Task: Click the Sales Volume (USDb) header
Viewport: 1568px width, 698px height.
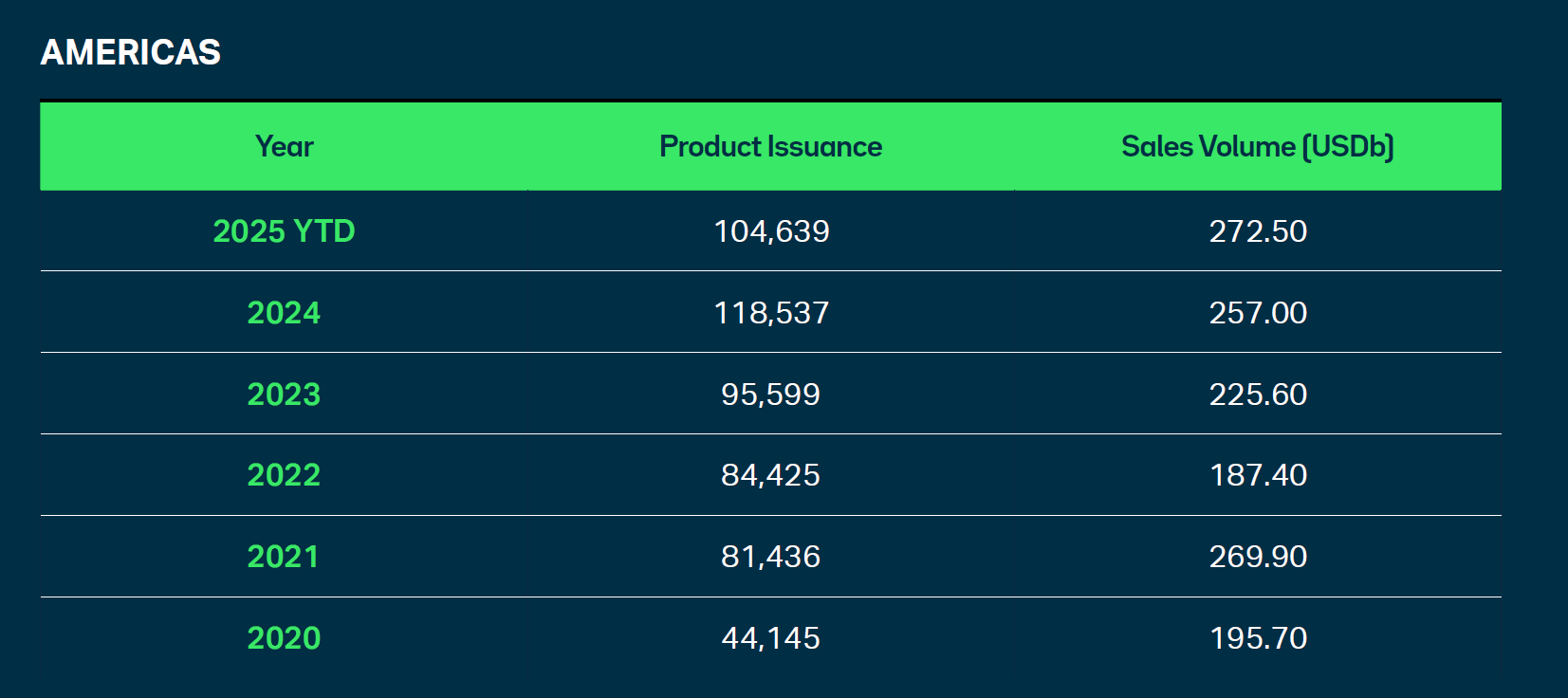Action: tap(1257, 146)
